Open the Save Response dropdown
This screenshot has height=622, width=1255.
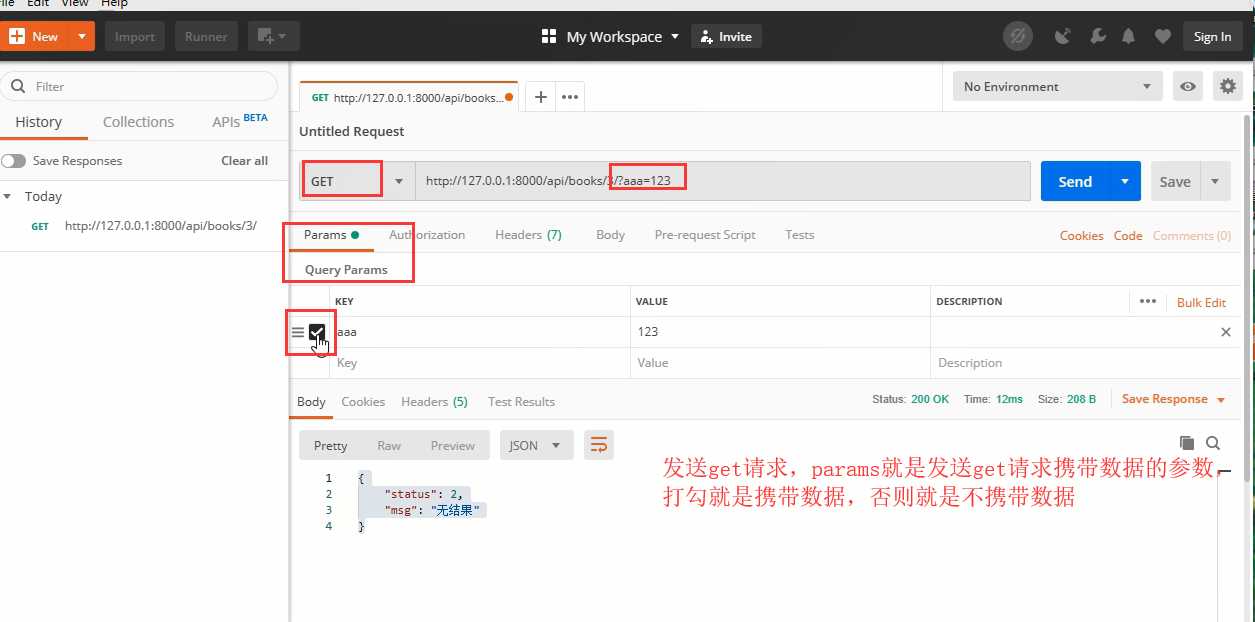1173,399
